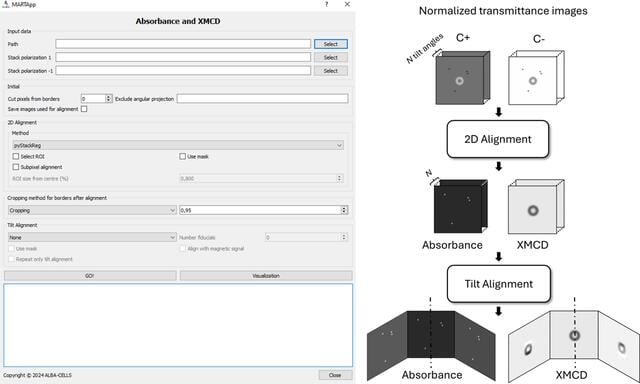This screenshot has height=384, width=640.
Task: Close the MARTApp window with X
Action: [x=347, y=4]
